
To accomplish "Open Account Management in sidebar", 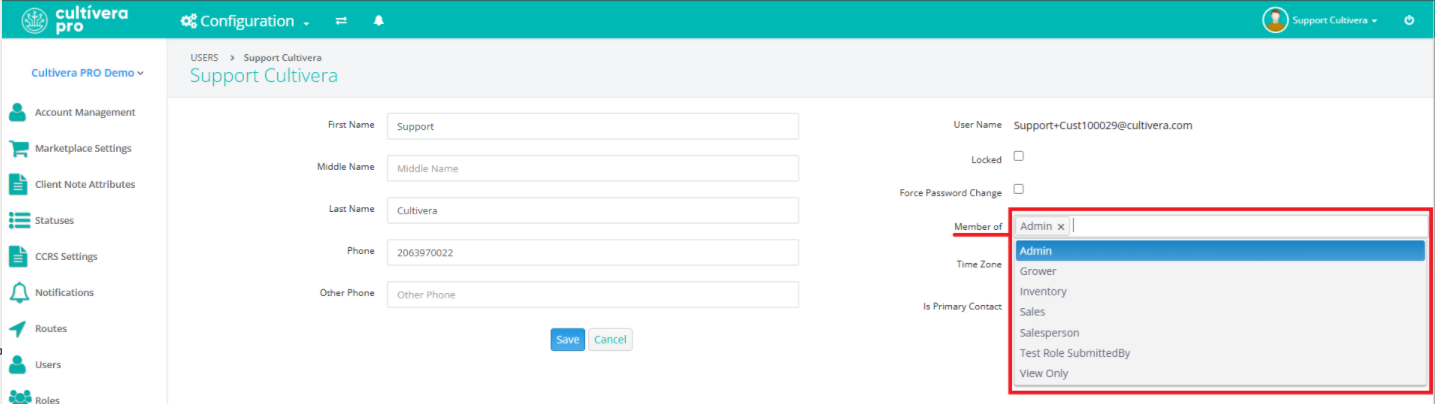I will point(85,113).
